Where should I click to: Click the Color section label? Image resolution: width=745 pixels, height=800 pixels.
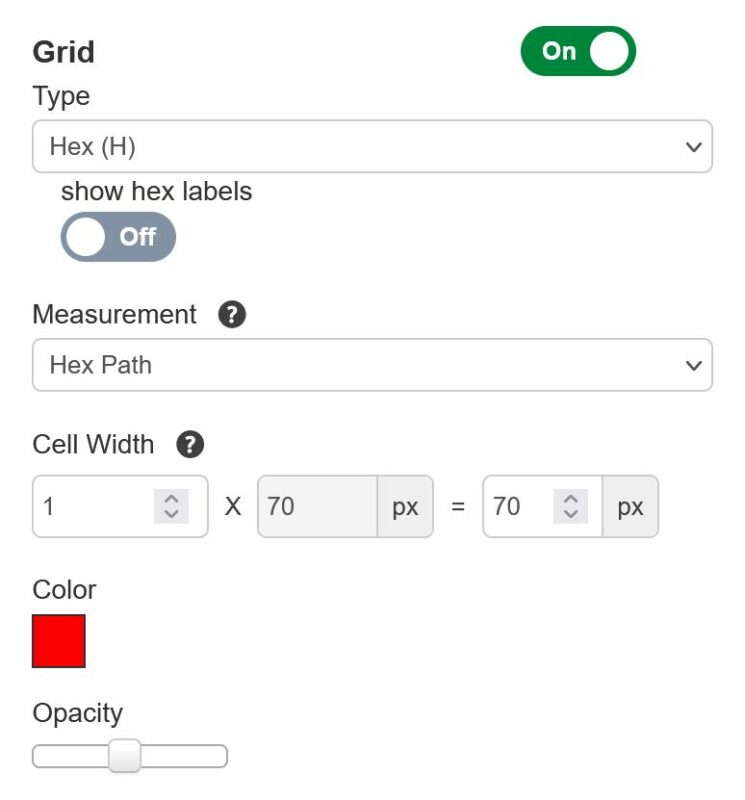pyautogui.click(x=63, y=590)
